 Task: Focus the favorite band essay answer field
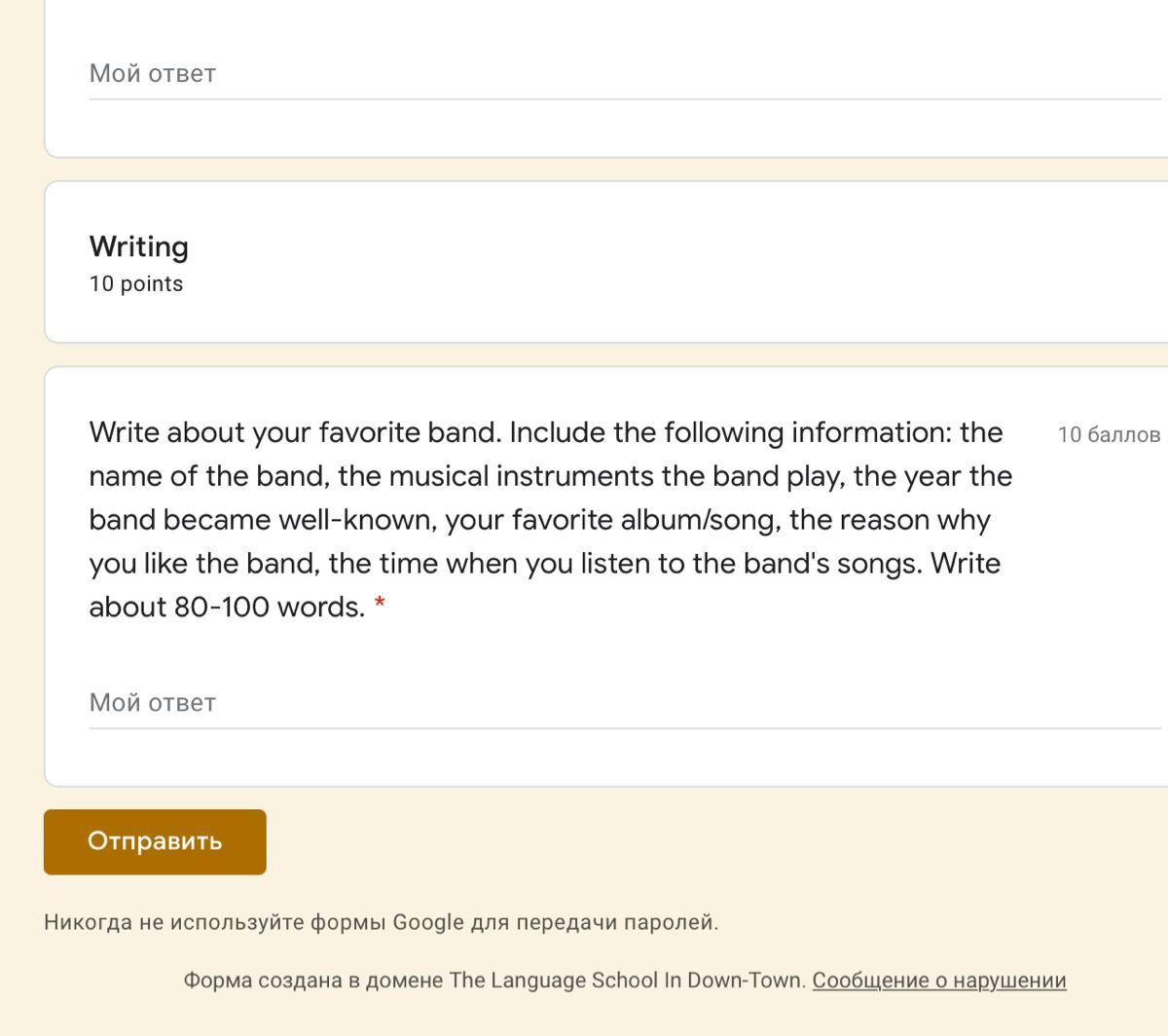[623, 703]
